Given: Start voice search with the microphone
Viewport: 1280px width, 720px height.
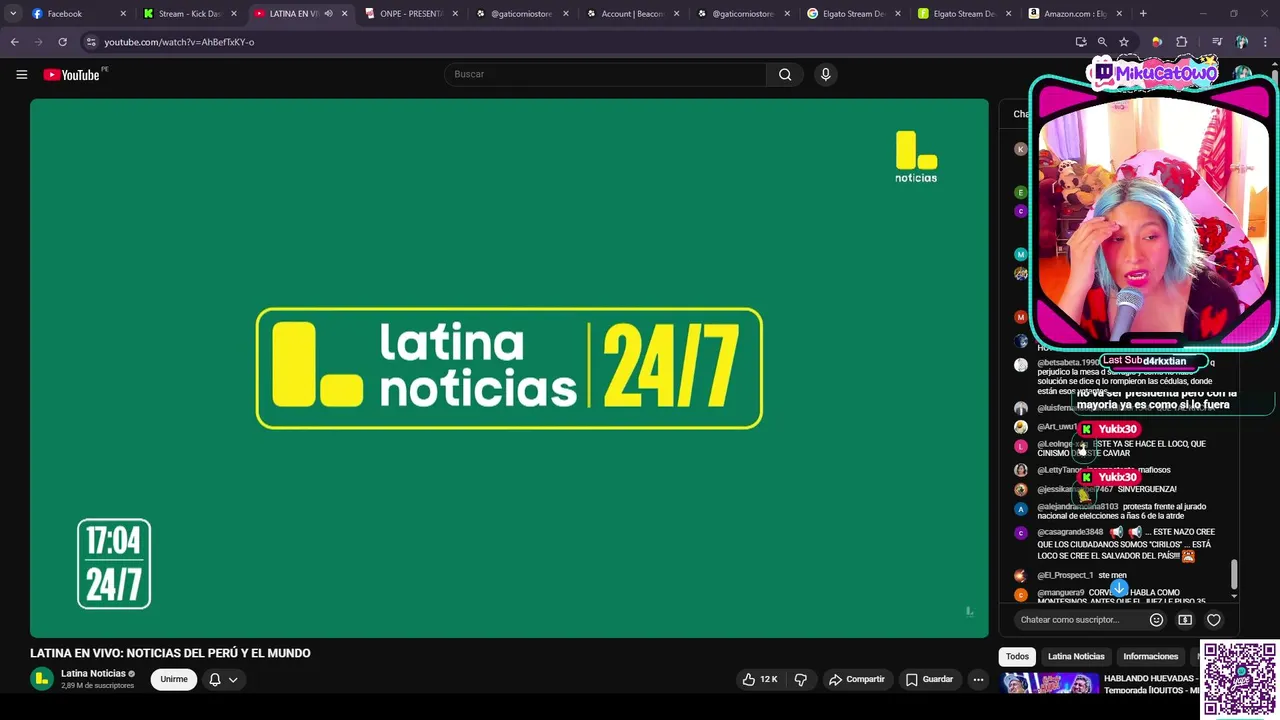Looking at the screenshot, I should (825, 74).
